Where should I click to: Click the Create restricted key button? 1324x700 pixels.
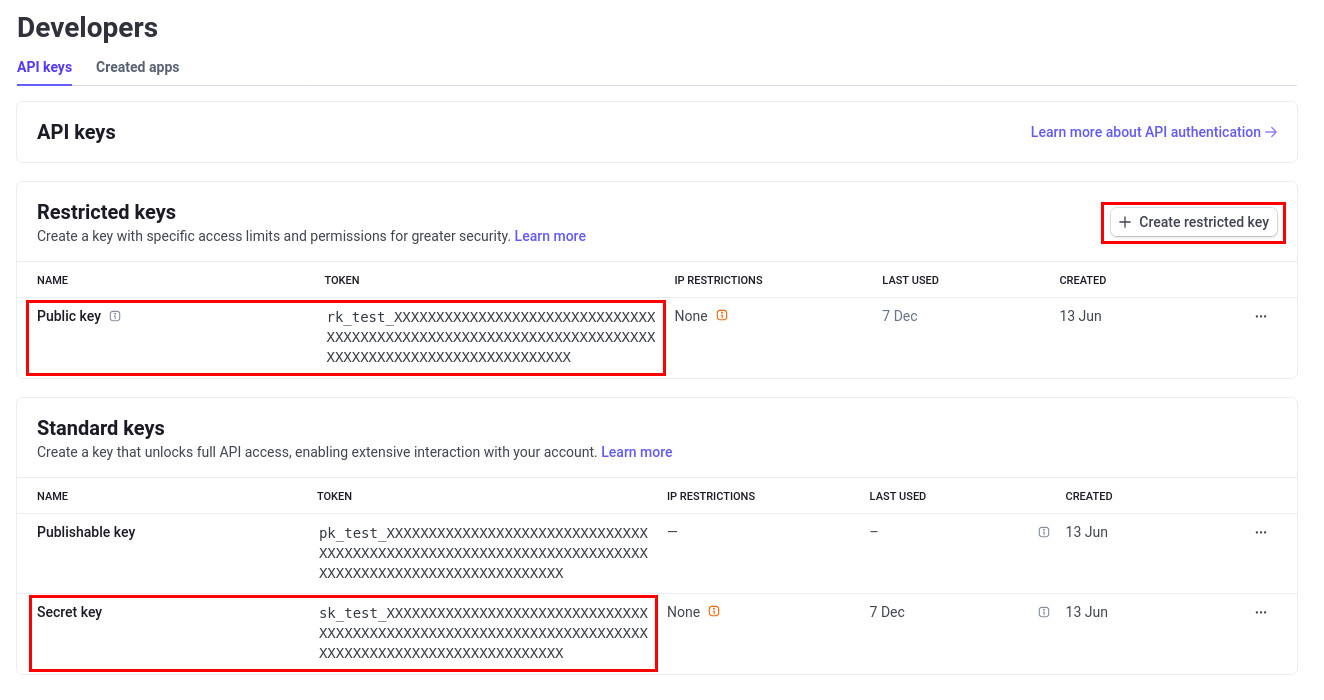coord(1193,222)
